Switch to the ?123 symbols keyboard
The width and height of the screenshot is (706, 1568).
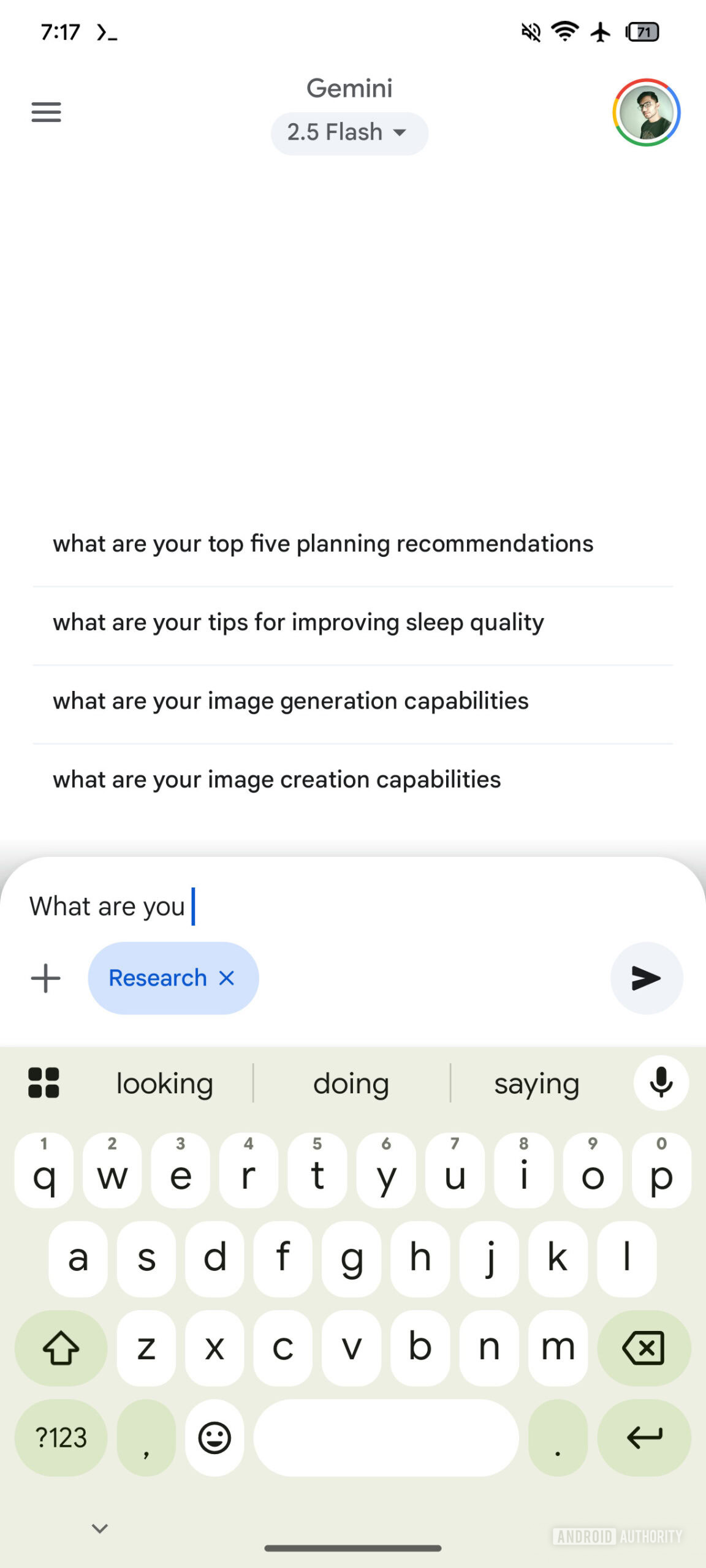pyautogui.click(x=61, y=1438)
